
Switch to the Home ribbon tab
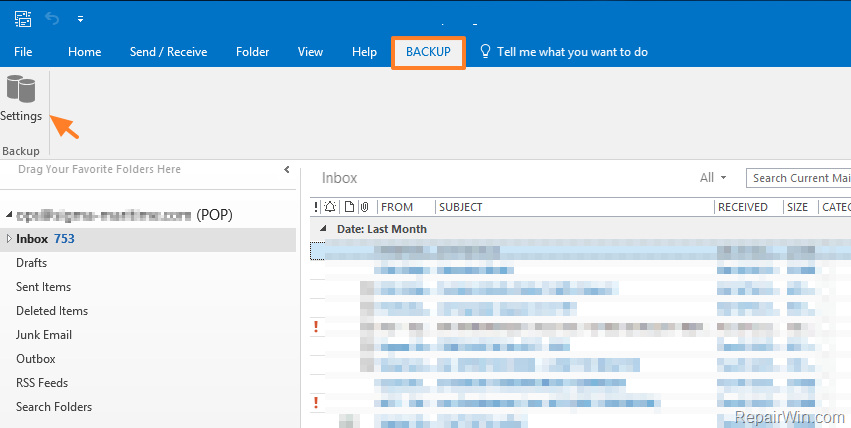point(85,52)
